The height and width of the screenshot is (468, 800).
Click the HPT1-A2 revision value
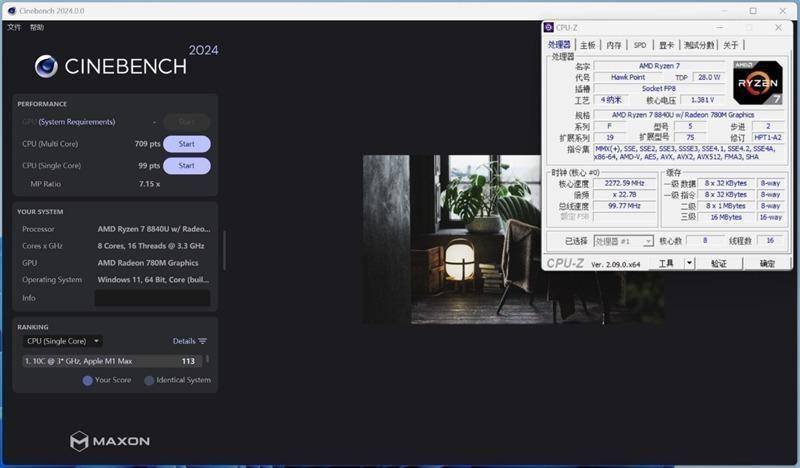(768, 138)
